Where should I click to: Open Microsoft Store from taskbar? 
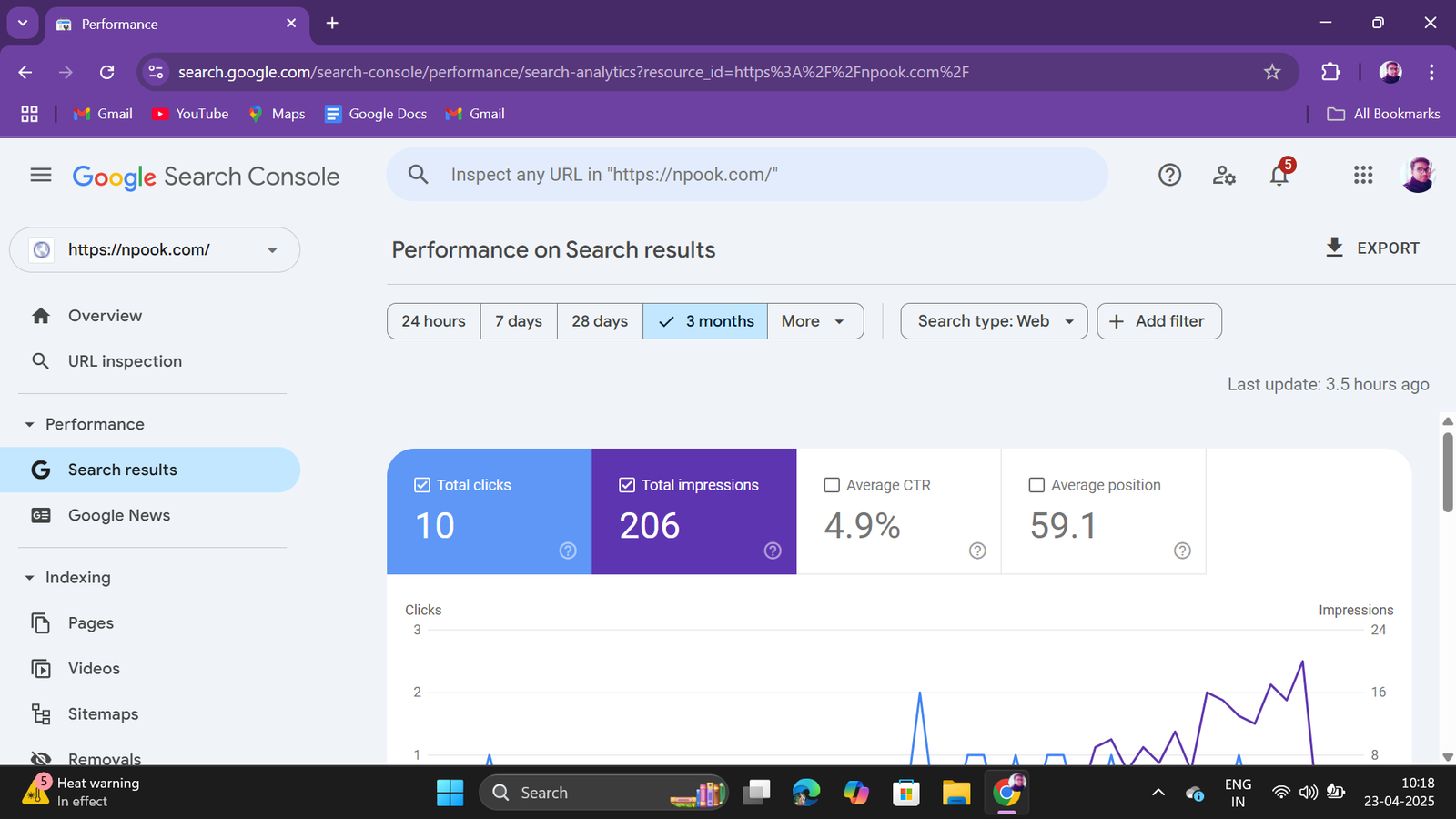pyautogui.click(x=906, y=793)
